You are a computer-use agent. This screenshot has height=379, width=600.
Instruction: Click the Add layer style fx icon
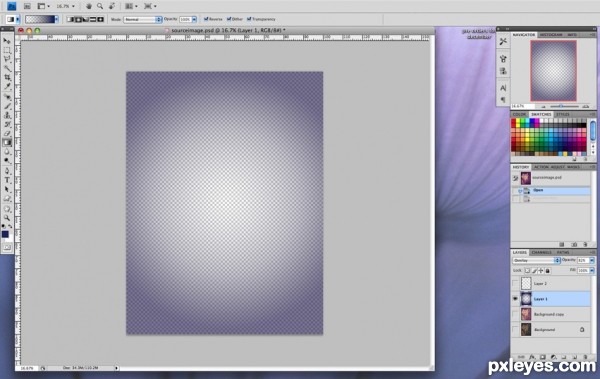pos(532,357)
